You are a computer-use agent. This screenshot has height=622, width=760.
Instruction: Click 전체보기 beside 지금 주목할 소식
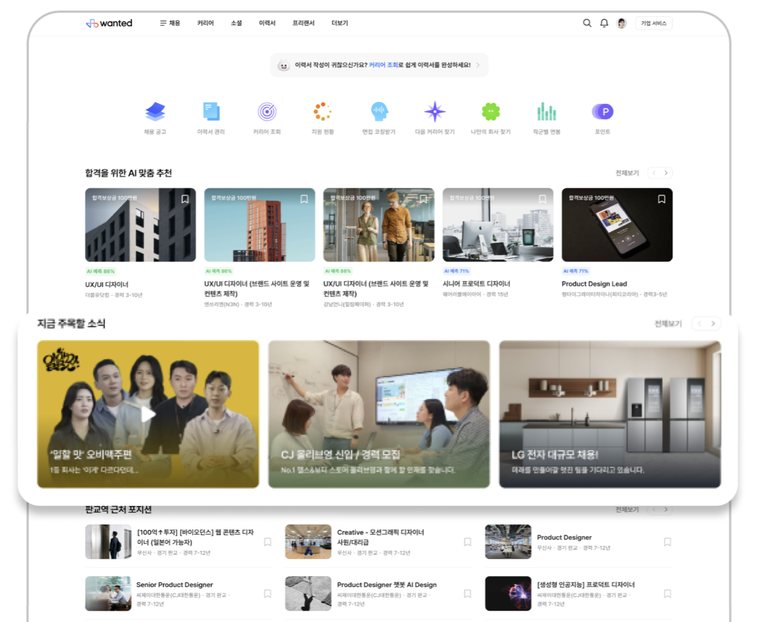click(x=668, y=323)
